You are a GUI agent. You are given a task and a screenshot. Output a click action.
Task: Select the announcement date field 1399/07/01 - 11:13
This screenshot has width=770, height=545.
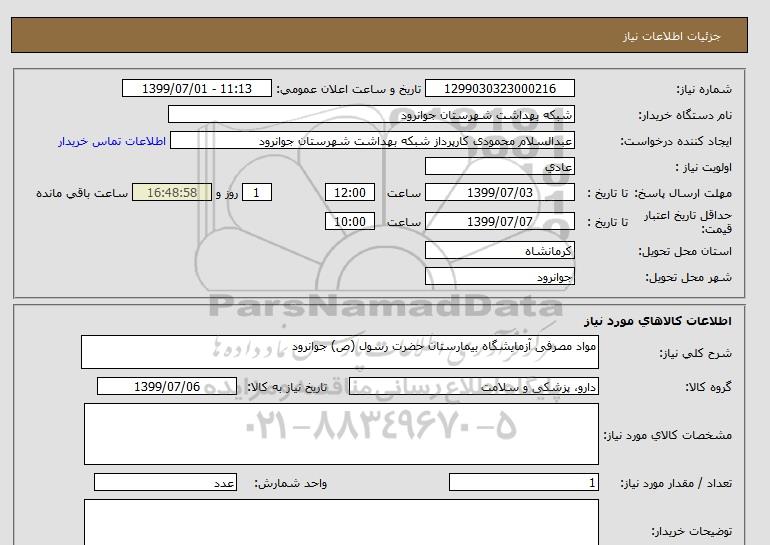pos(196,89)
